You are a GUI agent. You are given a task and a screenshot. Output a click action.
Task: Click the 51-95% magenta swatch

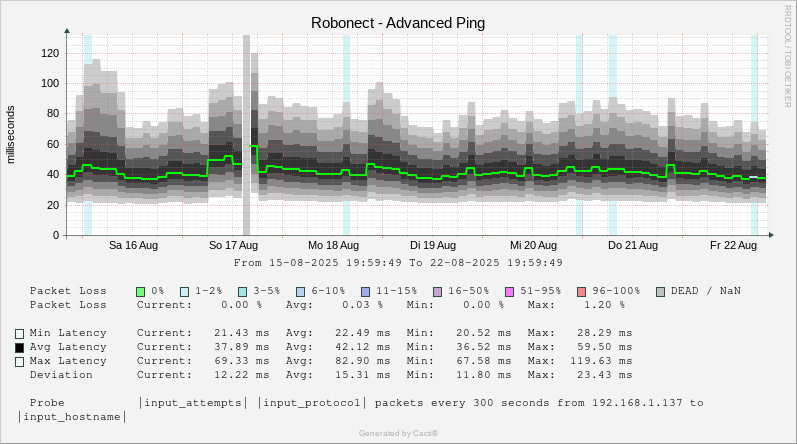pyautogui.click(x=509, y=292)
